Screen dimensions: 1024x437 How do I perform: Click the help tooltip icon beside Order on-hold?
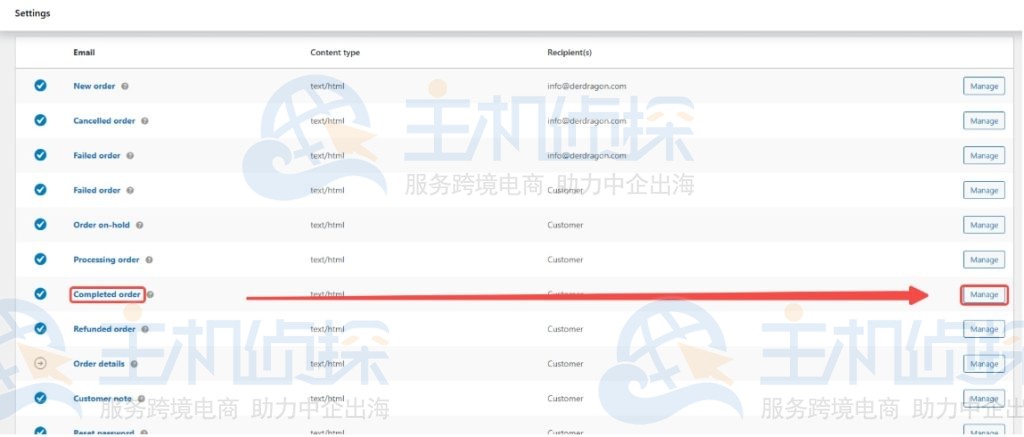(x=140, y=225)
